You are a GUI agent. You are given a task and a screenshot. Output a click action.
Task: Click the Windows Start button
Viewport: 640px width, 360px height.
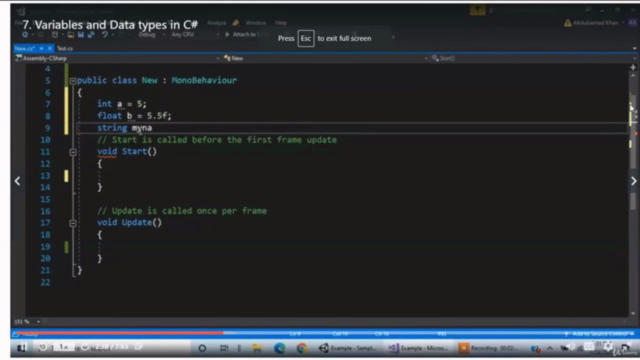(21, 348)
